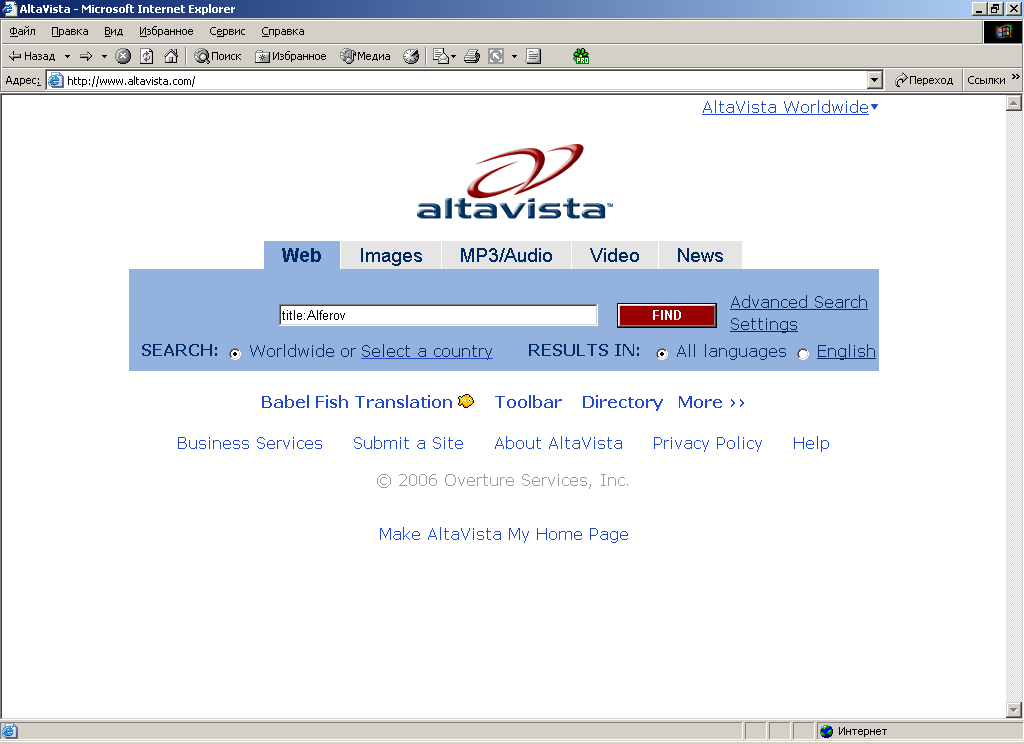This screenshot has height=744, width=1024.
Task: Click the greyed-out toolbar icon next to Print
Action: click(496, 56)
